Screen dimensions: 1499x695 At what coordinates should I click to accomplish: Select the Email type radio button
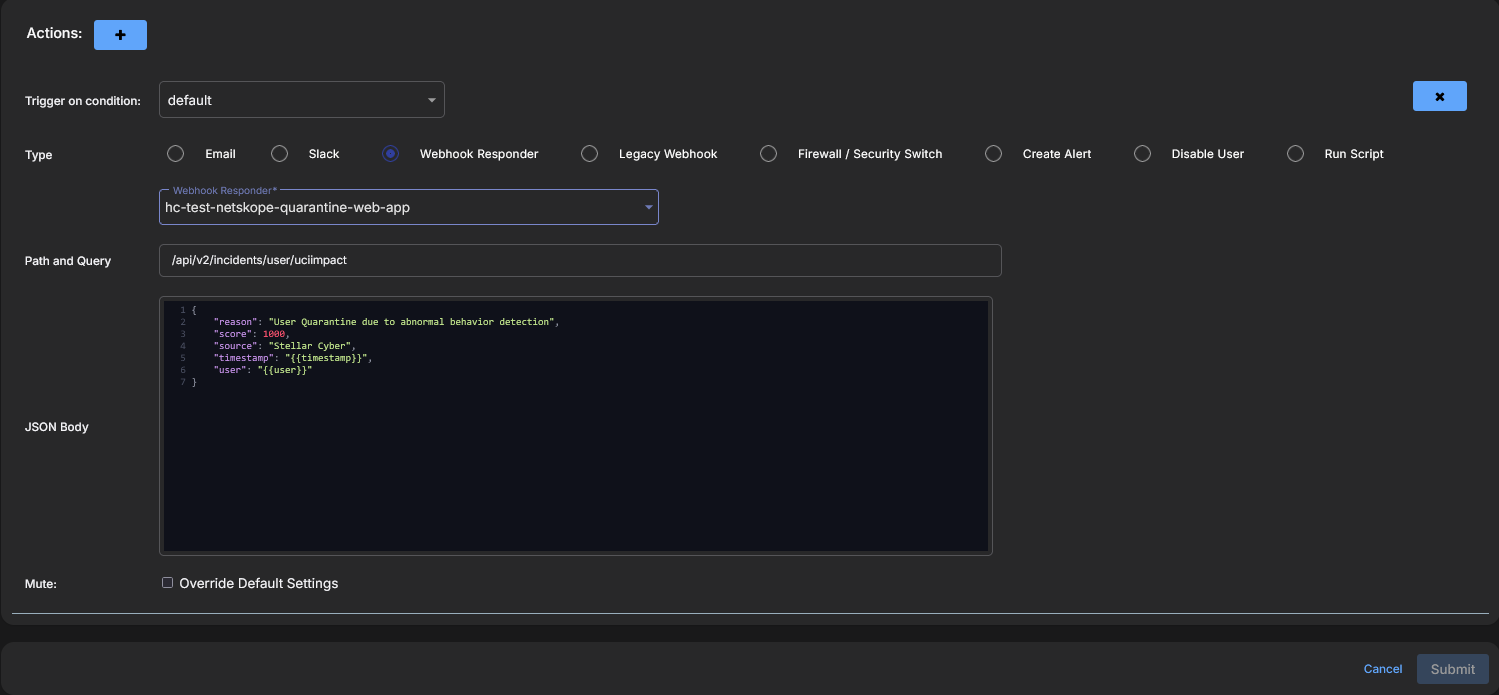176,154
